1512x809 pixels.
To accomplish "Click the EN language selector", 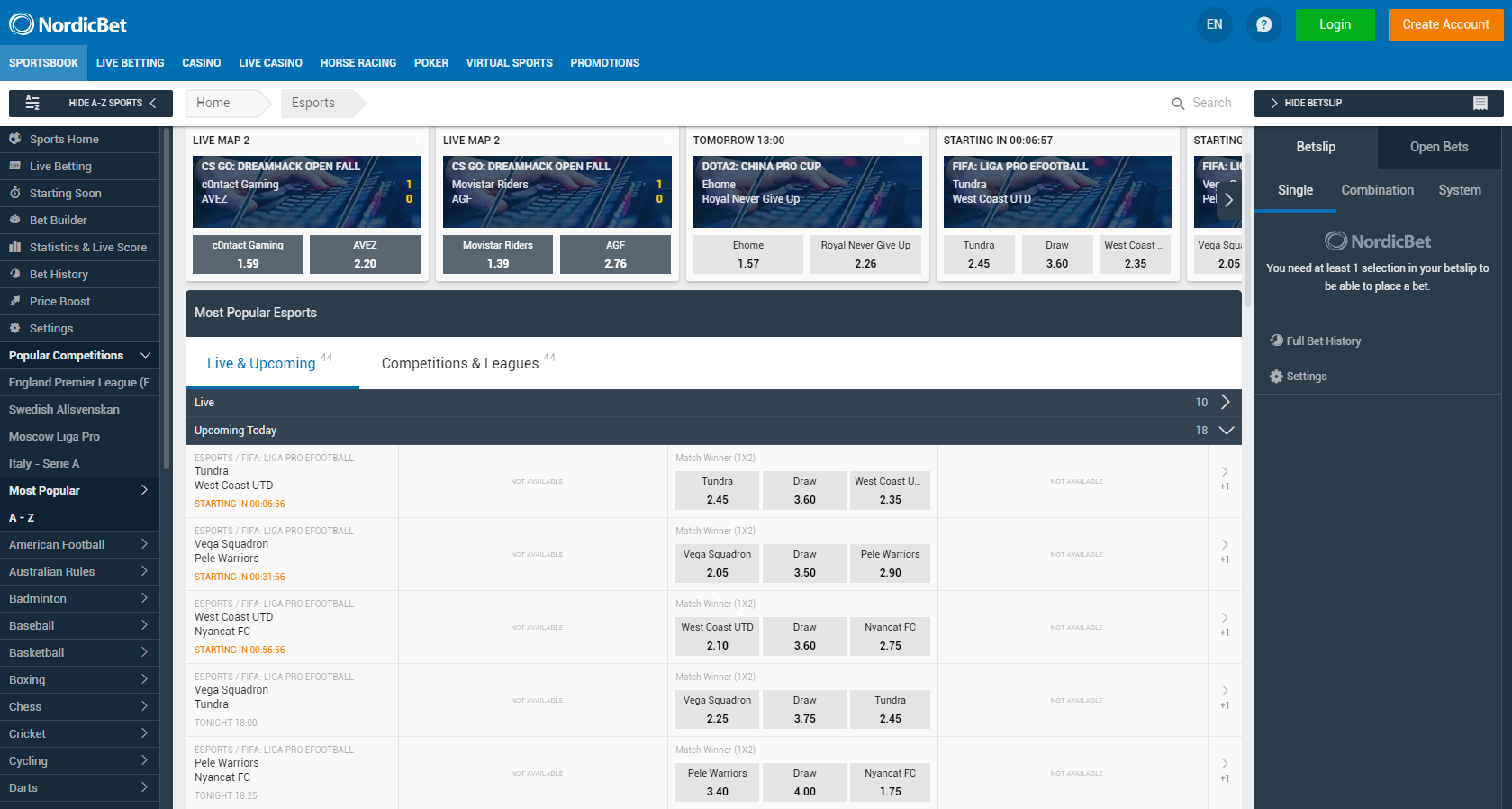I will 1214,24.
